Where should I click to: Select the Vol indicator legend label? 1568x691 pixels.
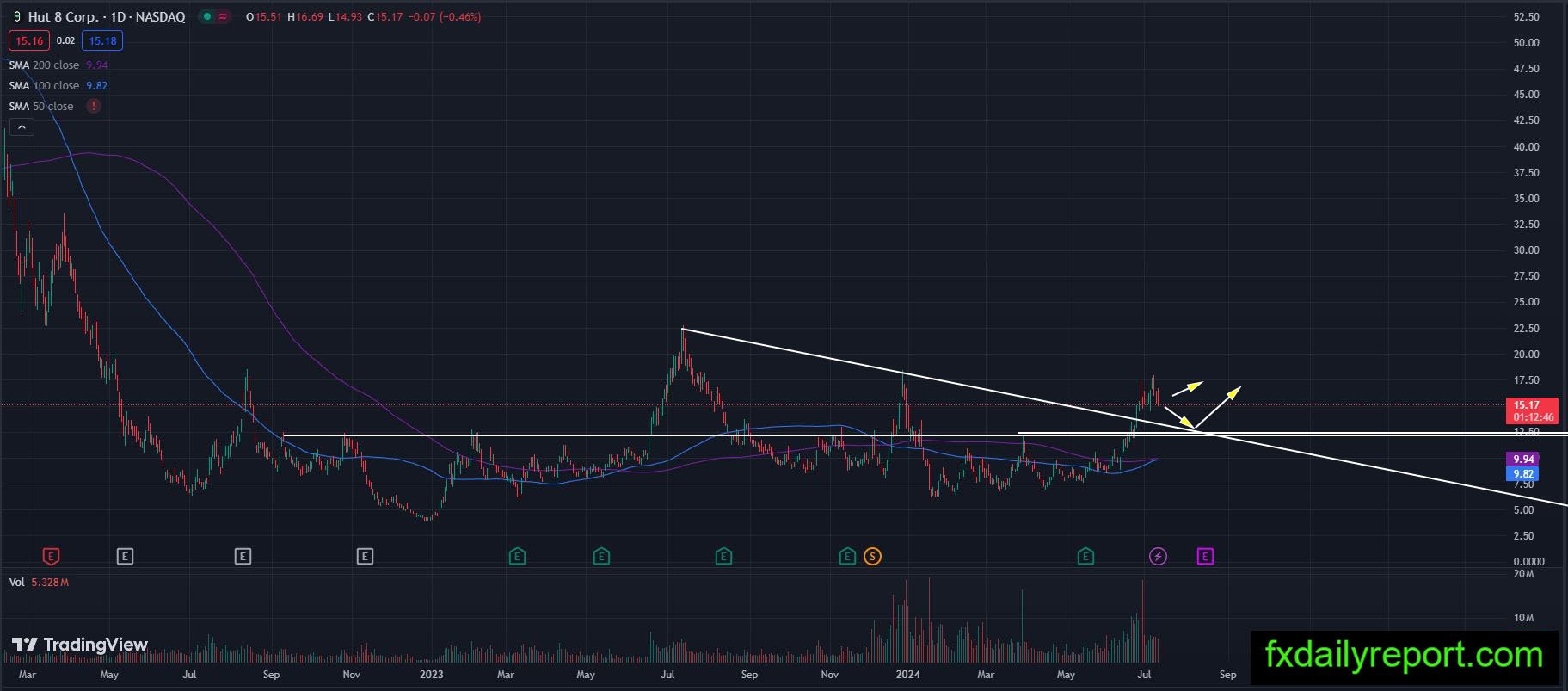point(17,583)
